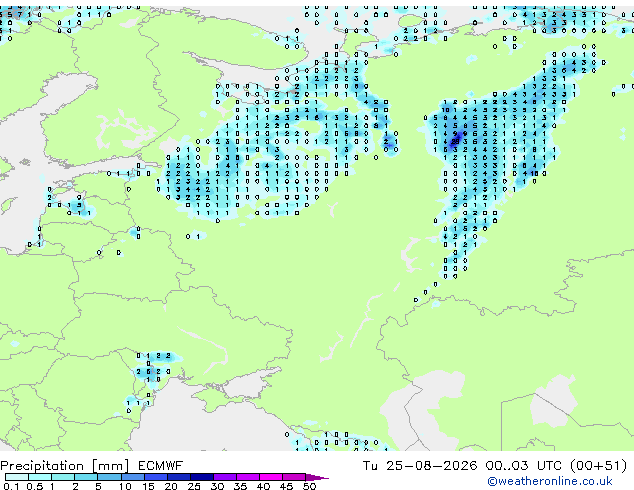The image size is (634, 490).
Task: Click the legend value '0.1'
Action: point(11,486)
